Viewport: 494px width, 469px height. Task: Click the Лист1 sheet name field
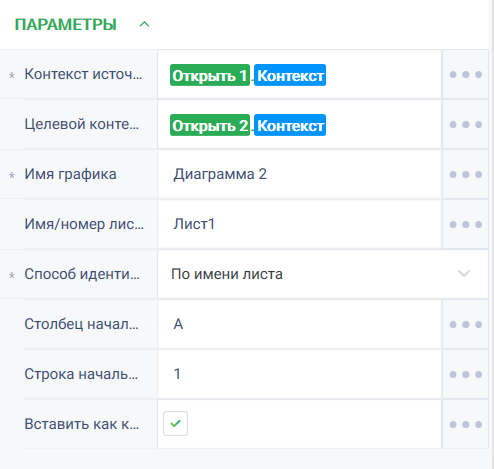click(300, 224)
